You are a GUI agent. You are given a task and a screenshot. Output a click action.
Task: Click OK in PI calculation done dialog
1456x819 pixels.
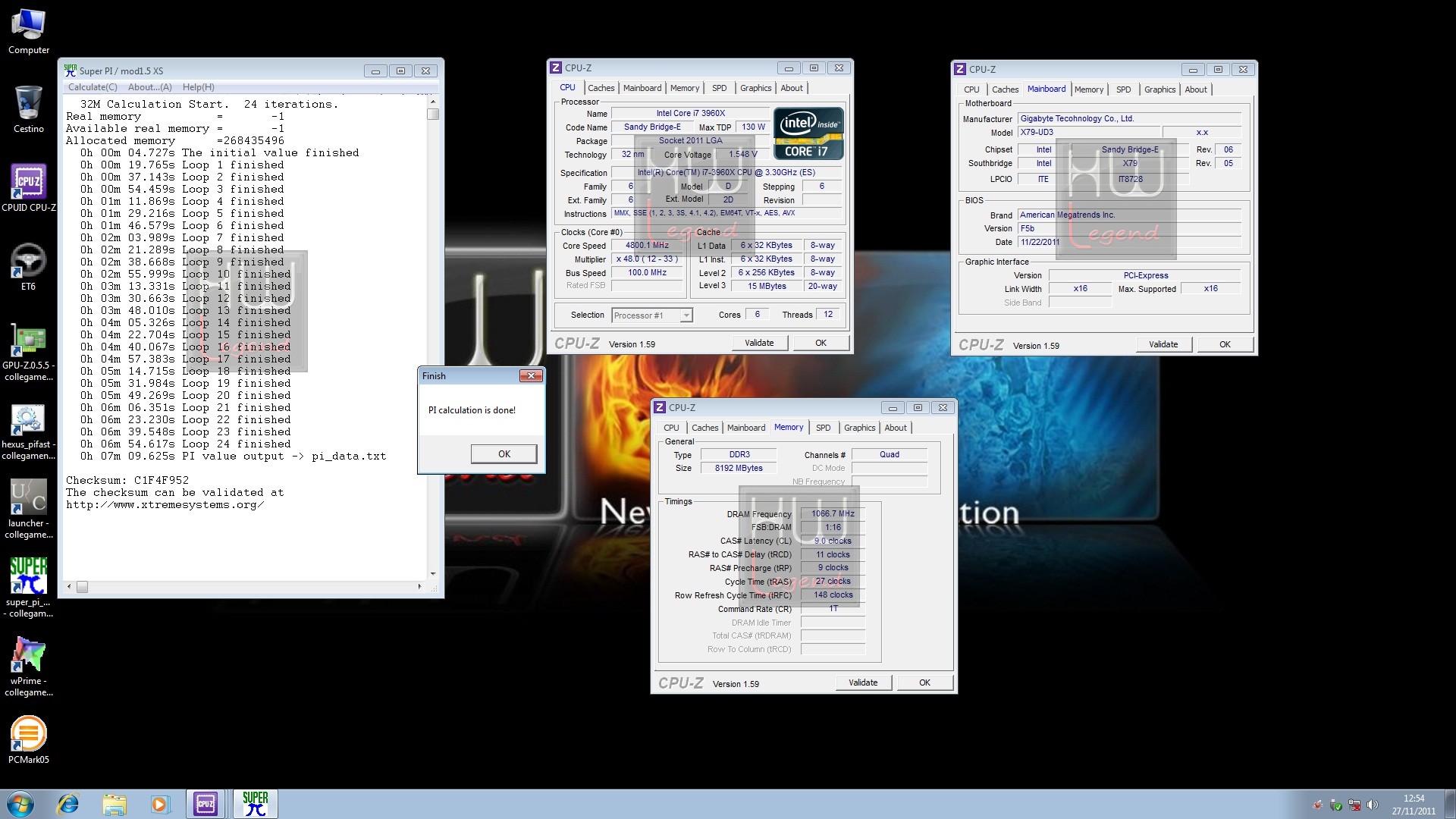point(504,453)
